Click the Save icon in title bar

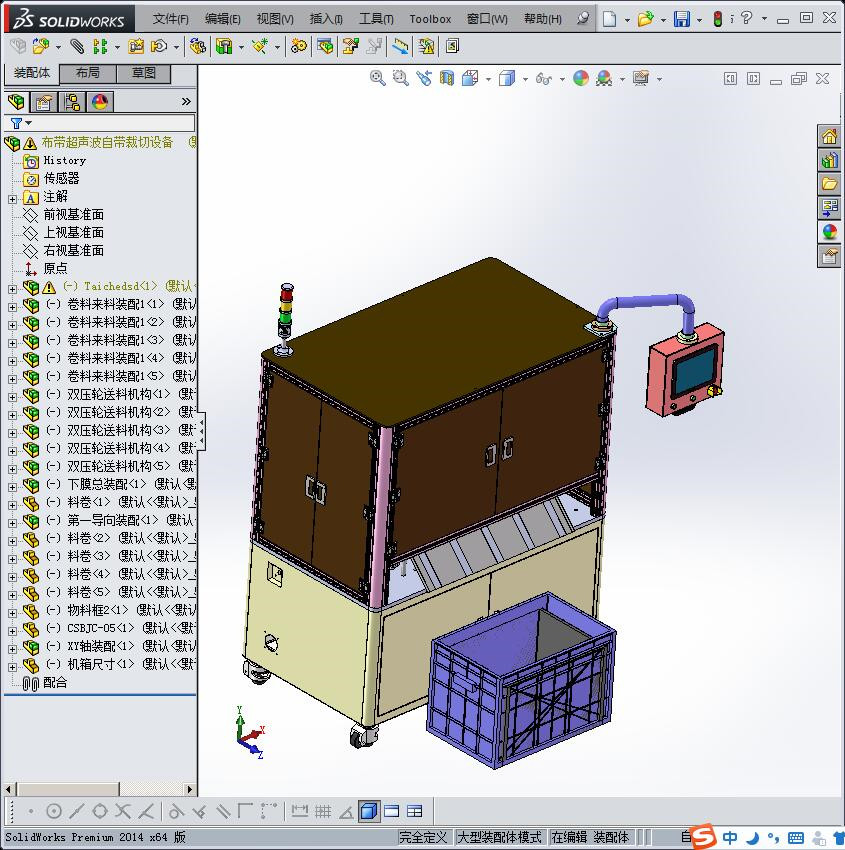(681, 19)
